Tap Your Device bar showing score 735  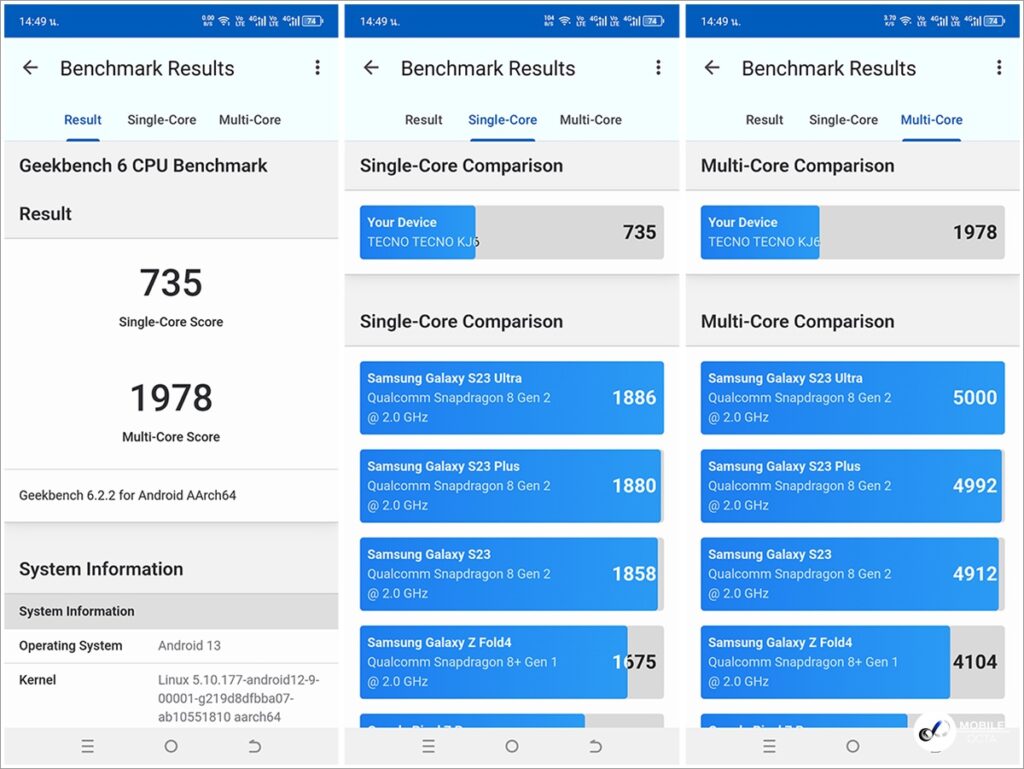pos(512,232)
